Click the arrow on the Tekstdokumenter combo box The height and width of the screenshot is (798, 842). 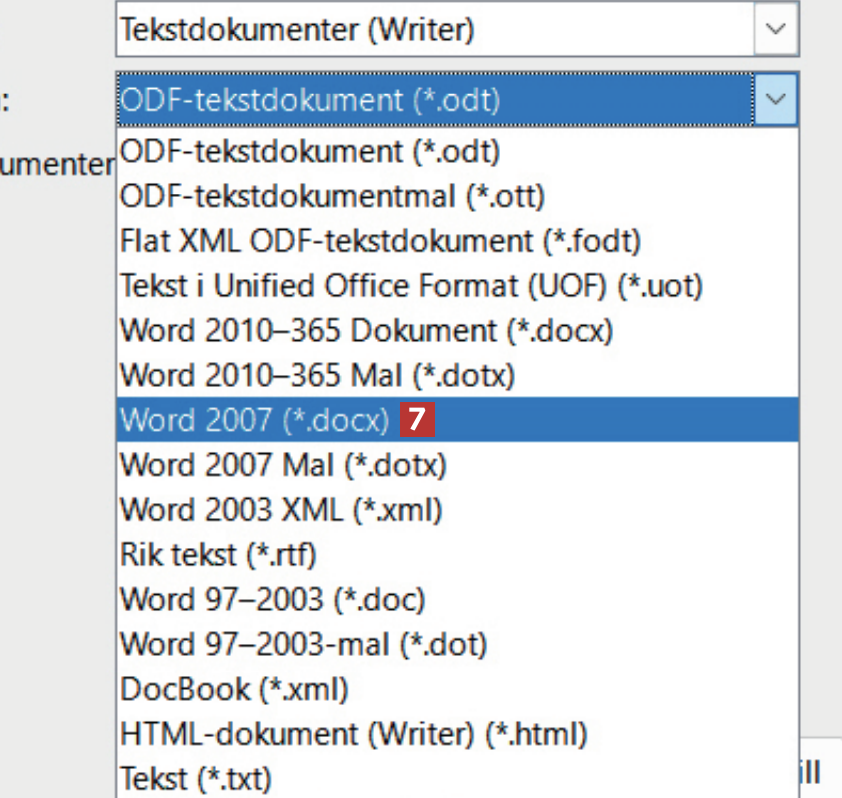pos(776,30)
